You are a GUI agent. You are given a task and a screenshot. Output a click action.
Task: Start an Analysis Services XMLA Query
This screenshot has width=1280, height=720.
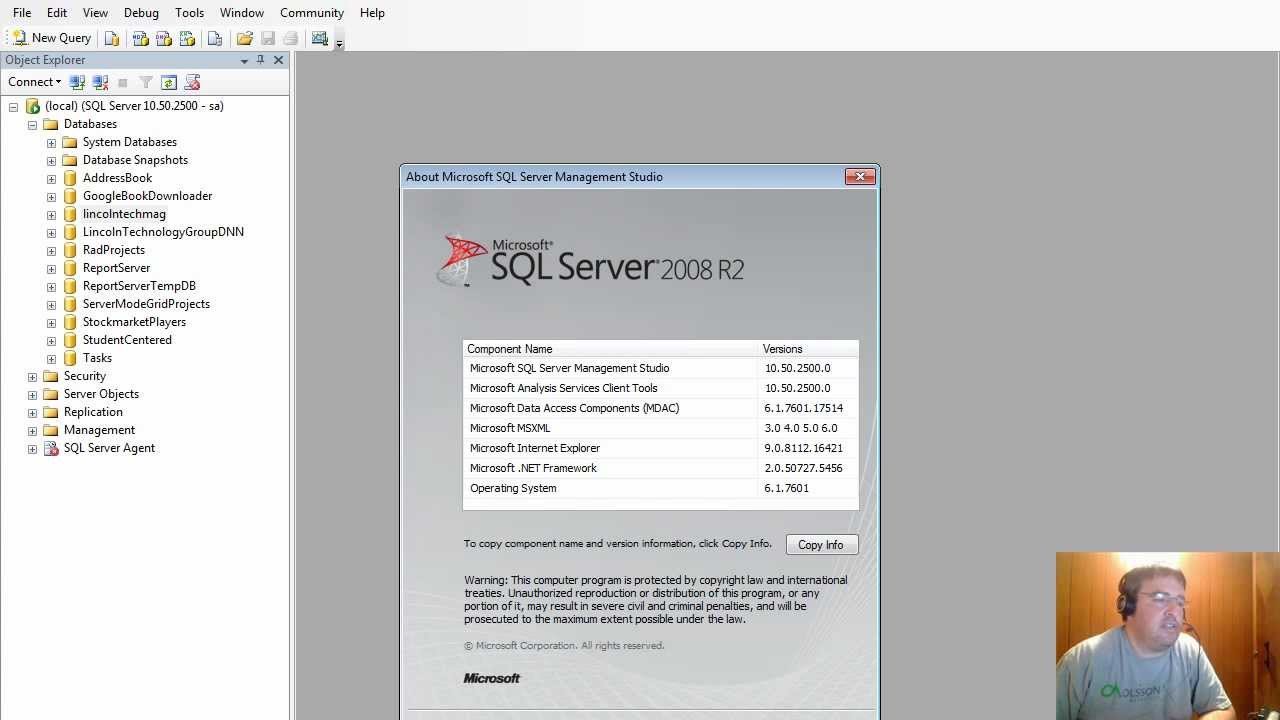coord(187,38)
